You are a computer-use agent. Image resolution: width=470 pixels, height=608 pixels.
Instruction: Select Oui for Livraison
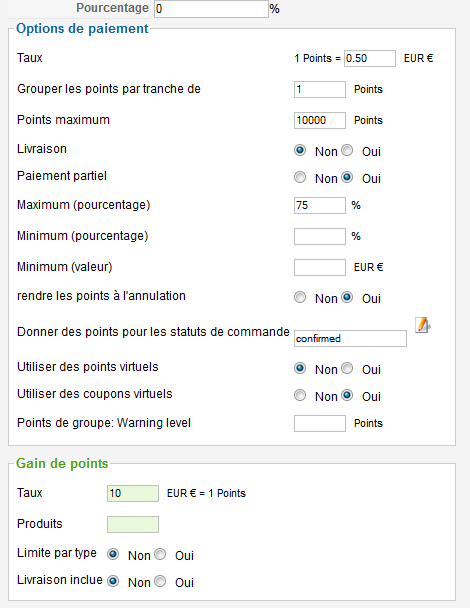[347, 150]
